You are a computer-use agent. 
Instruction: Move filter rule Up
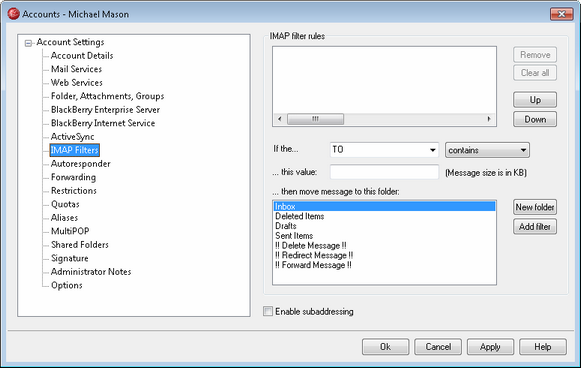(x=535, y=100)
